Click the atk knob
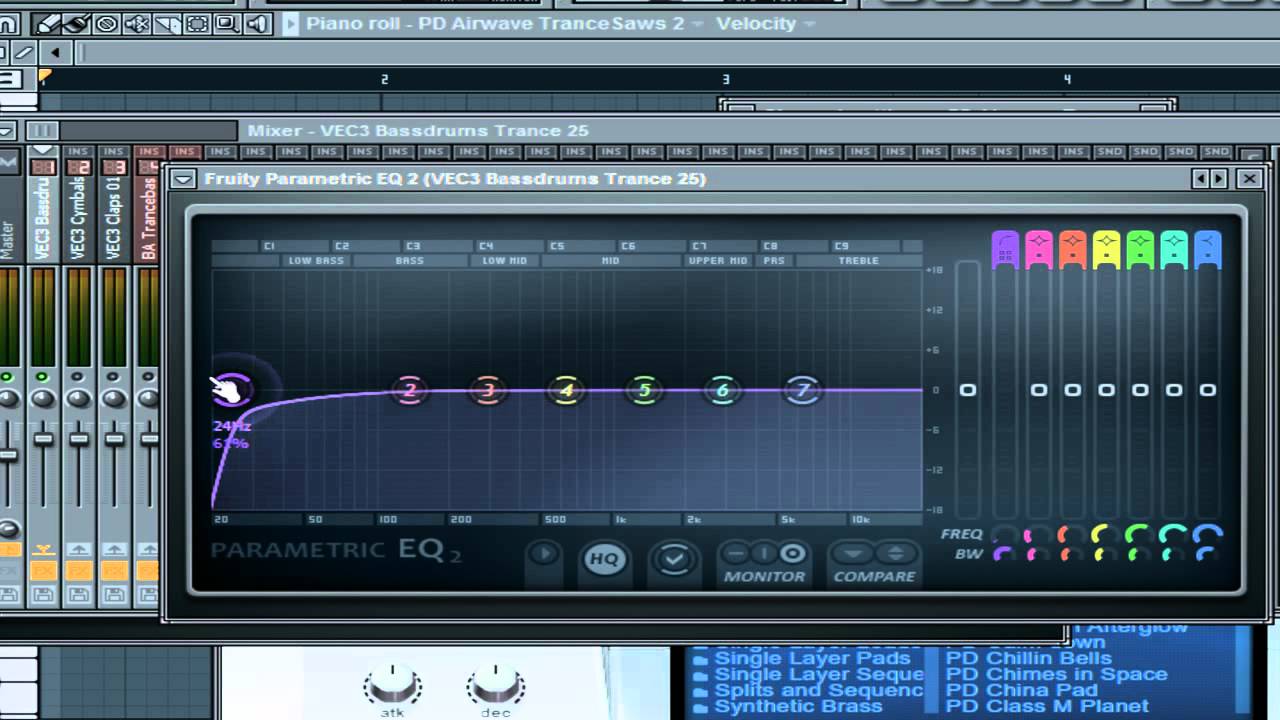This screenshot has height=720, width=1280. click(392, 686)
